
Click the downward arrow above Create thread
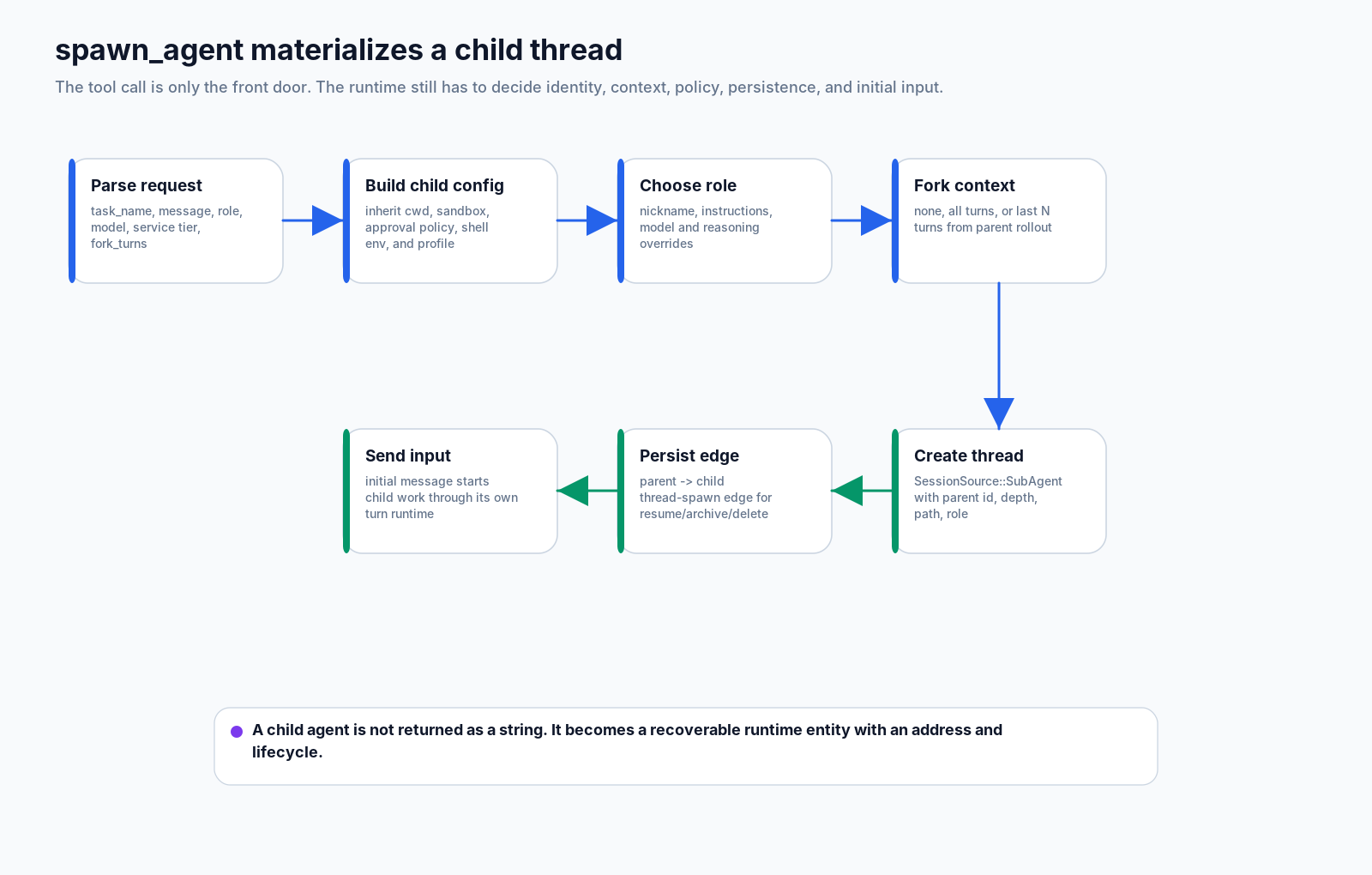(999, 356)
